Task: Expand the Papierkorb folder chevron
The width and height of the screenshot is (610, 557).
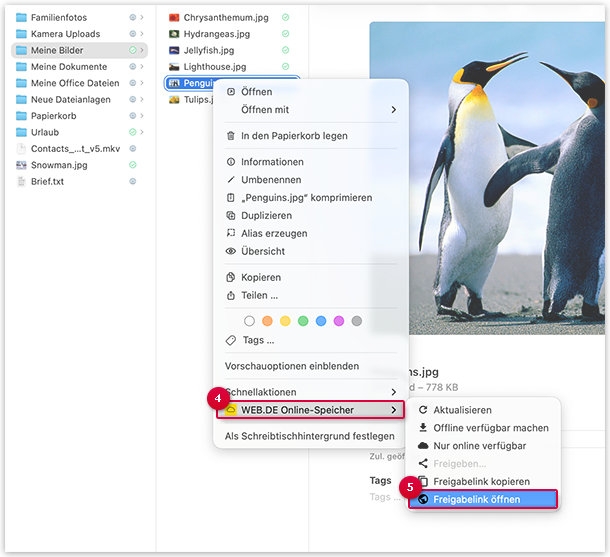Action: point(142,116)
